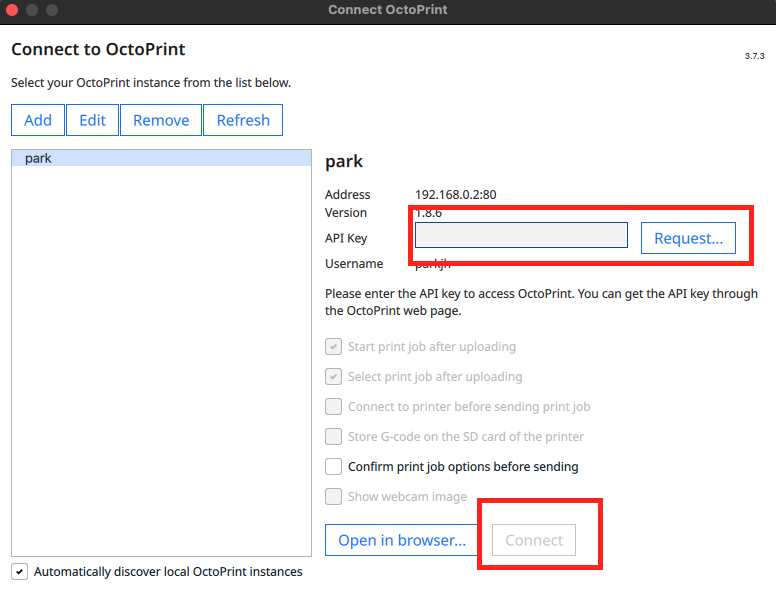This screenshot has height=604, width=776.
Task: Refresh the instance list
Action: pos(243,120)
